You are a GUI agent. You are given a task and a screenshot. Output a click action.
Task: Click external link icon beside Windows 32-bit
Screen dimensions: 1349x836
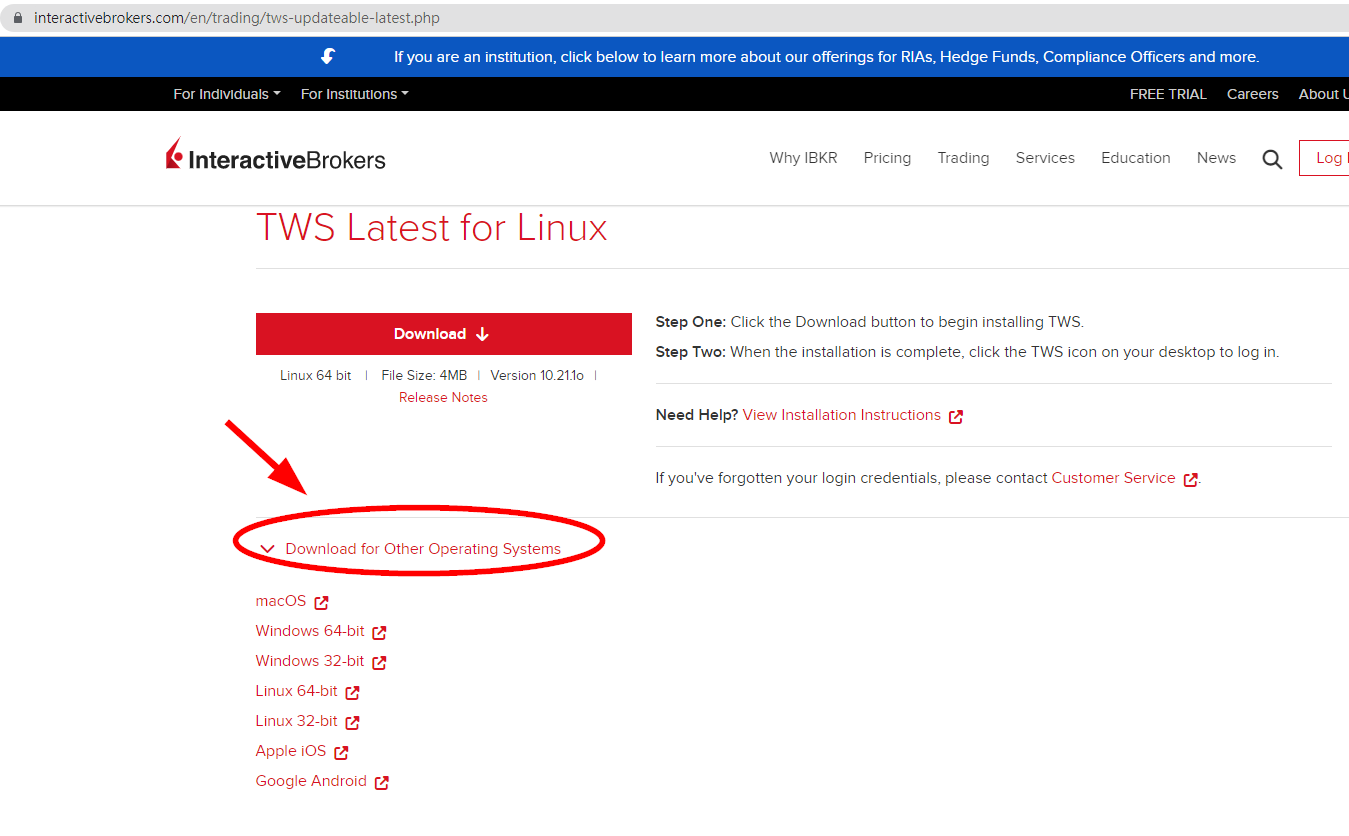coord(379,663)
